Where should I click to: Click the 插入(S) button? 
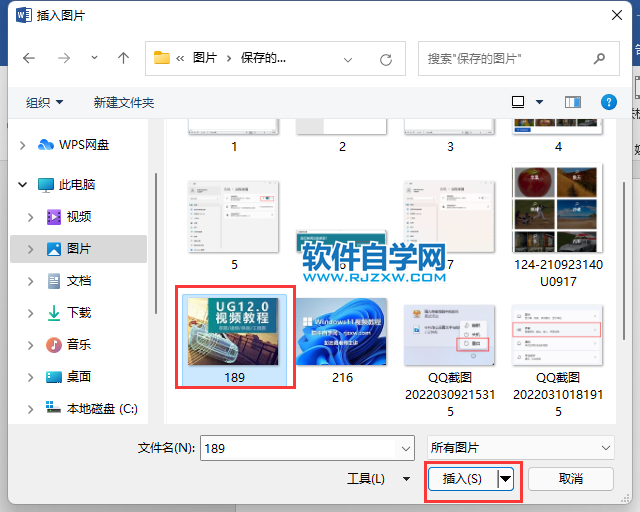[462, 479]
